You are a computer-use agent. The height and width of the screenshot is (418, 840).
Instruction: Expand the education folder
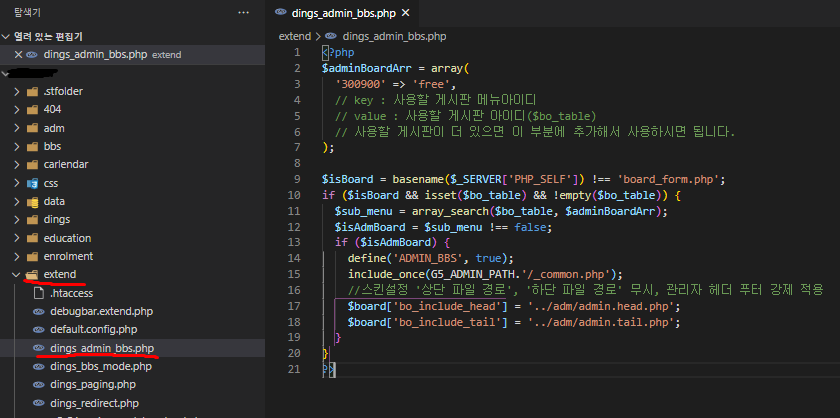[x=16, y=238]
